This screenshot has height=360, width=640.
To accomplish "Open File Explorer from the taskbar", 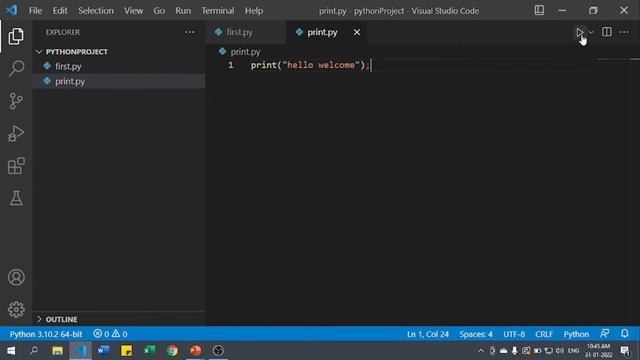I will click(57, 351).
